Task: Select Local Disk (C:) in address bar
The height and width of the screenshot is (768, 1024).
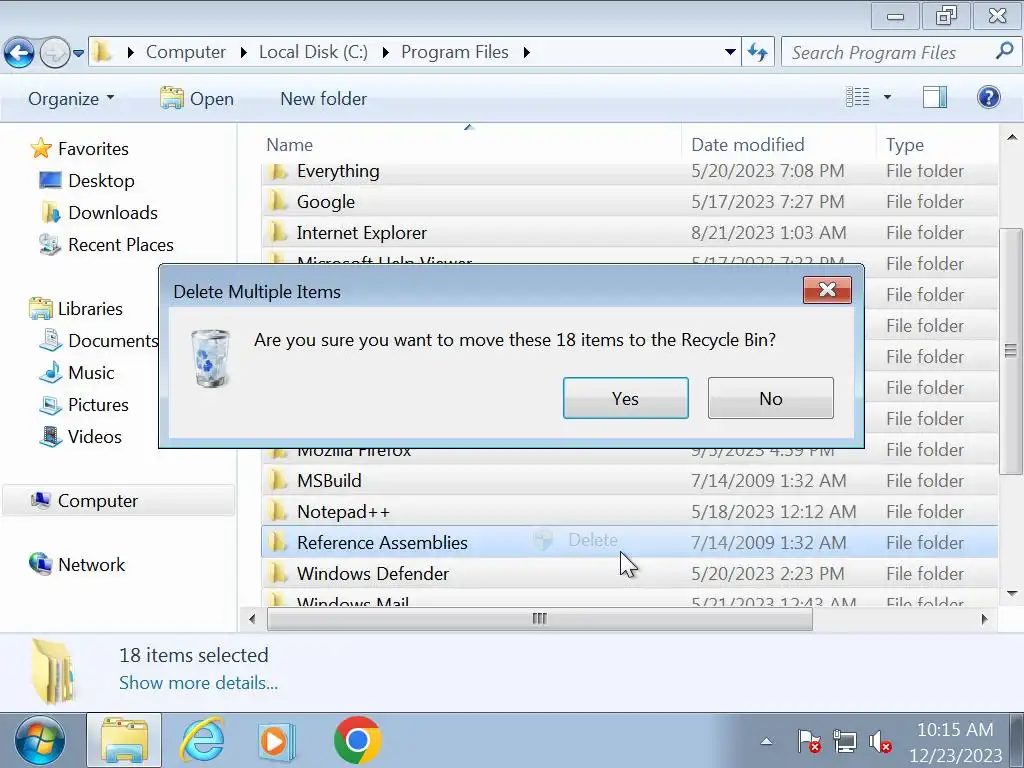Action: 313,52
